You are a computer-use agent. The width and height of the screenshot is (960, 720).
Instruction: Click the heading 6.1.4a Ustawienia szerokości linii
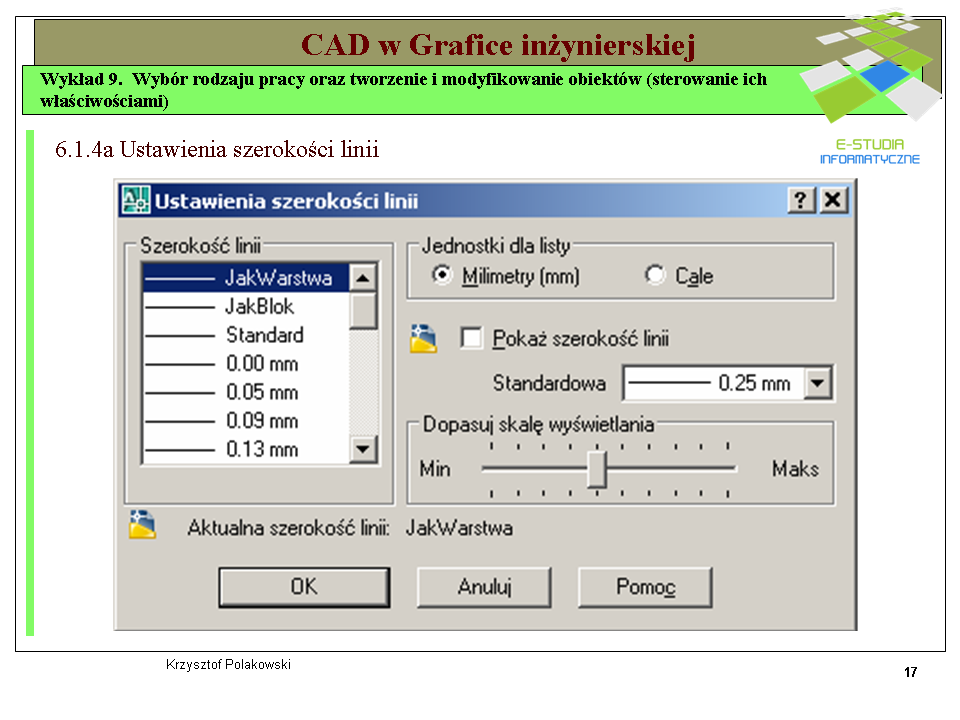coord(217,149)
